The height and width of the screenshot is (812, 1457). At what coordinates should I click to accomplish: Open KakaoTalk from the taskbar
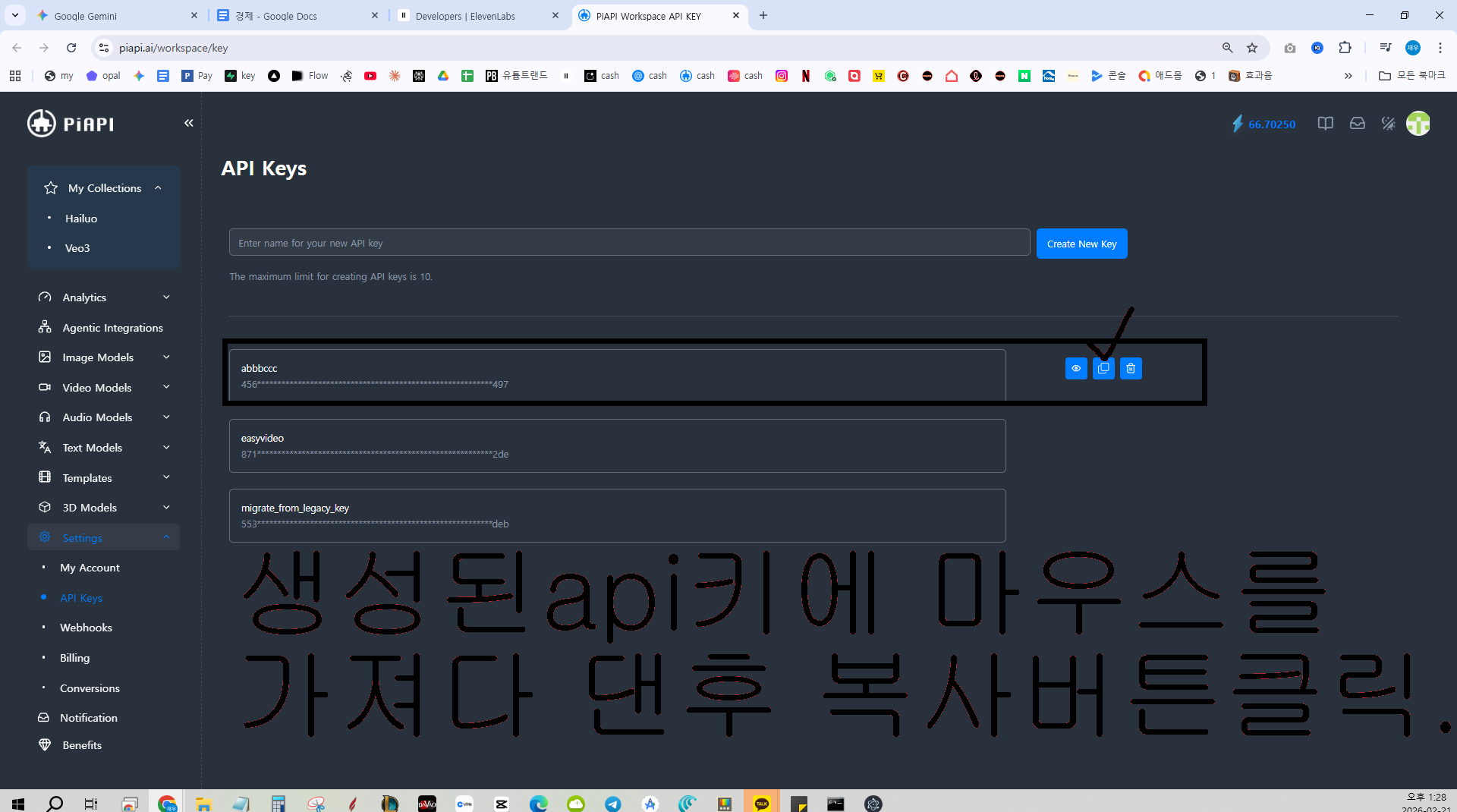761,803
